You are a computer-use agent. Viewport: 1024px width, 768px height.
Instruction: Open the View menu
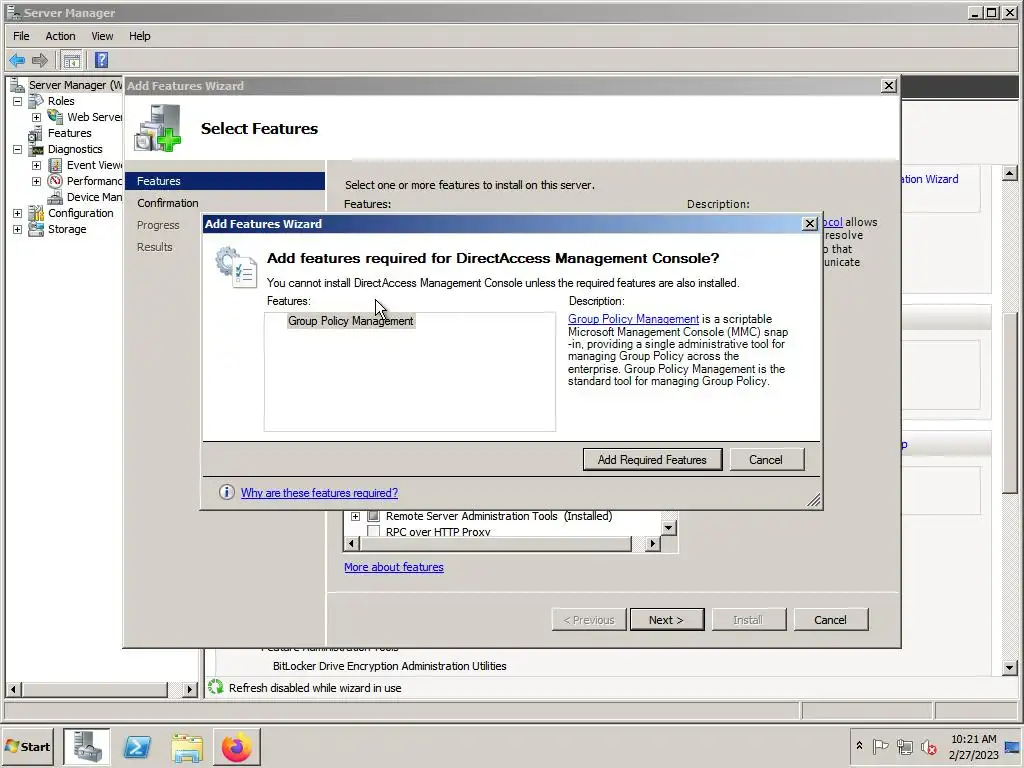(102, 36)
